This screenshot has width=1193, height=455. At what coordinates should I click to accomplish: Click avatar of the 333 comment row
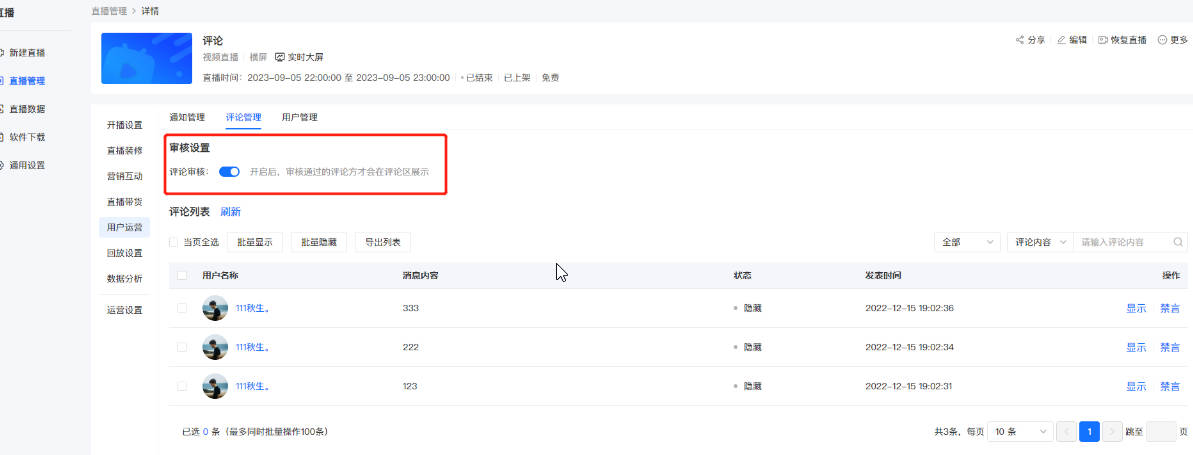(x=215, y=308)
